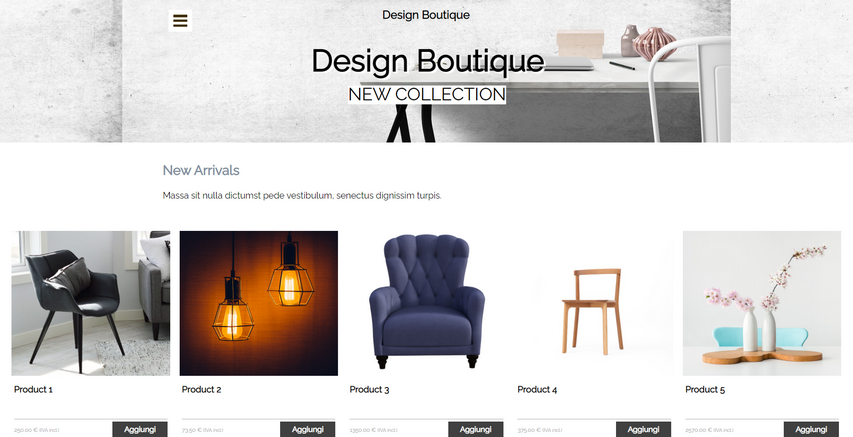This screenshot has width=853, height=437.
Task: Open the wooden chair product image
Action: [594, 303]
